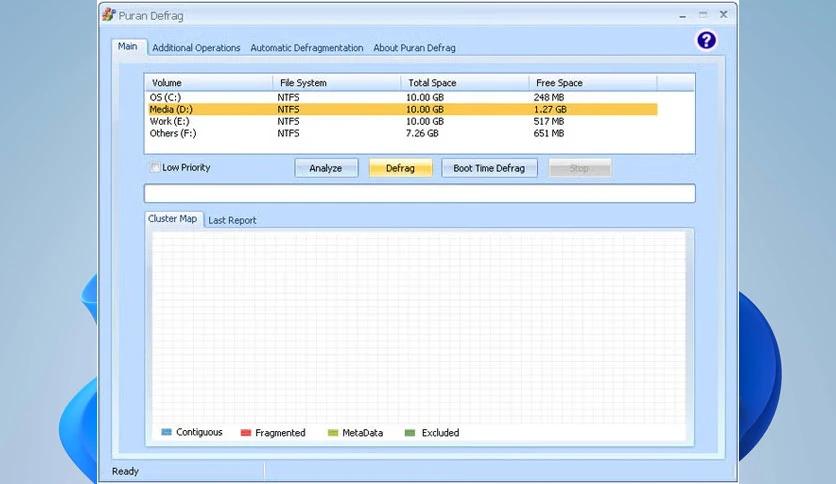Open the blue help question mark icon

[x=706, y=41]
